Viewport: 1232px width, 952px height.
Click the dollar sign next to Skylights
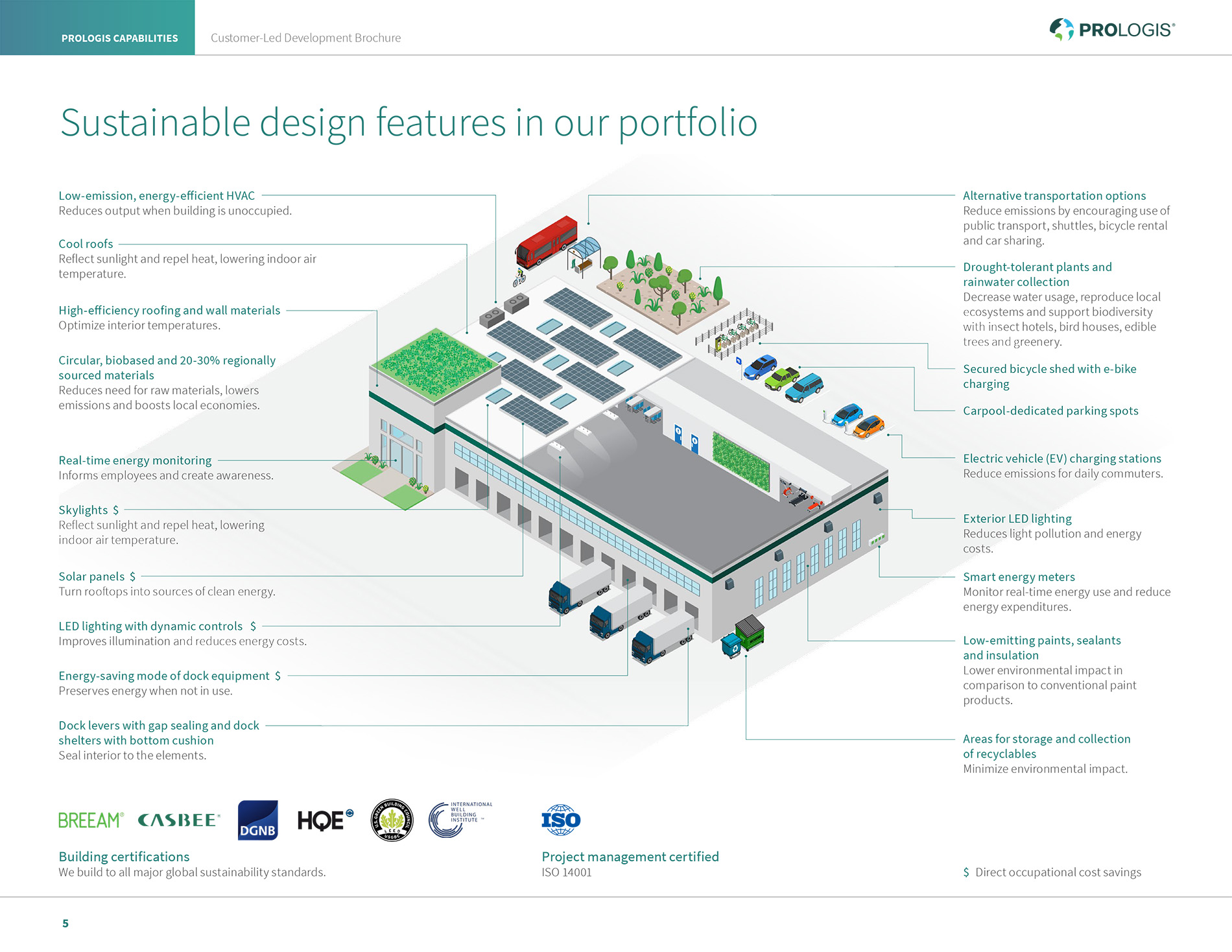pos(115,510)
